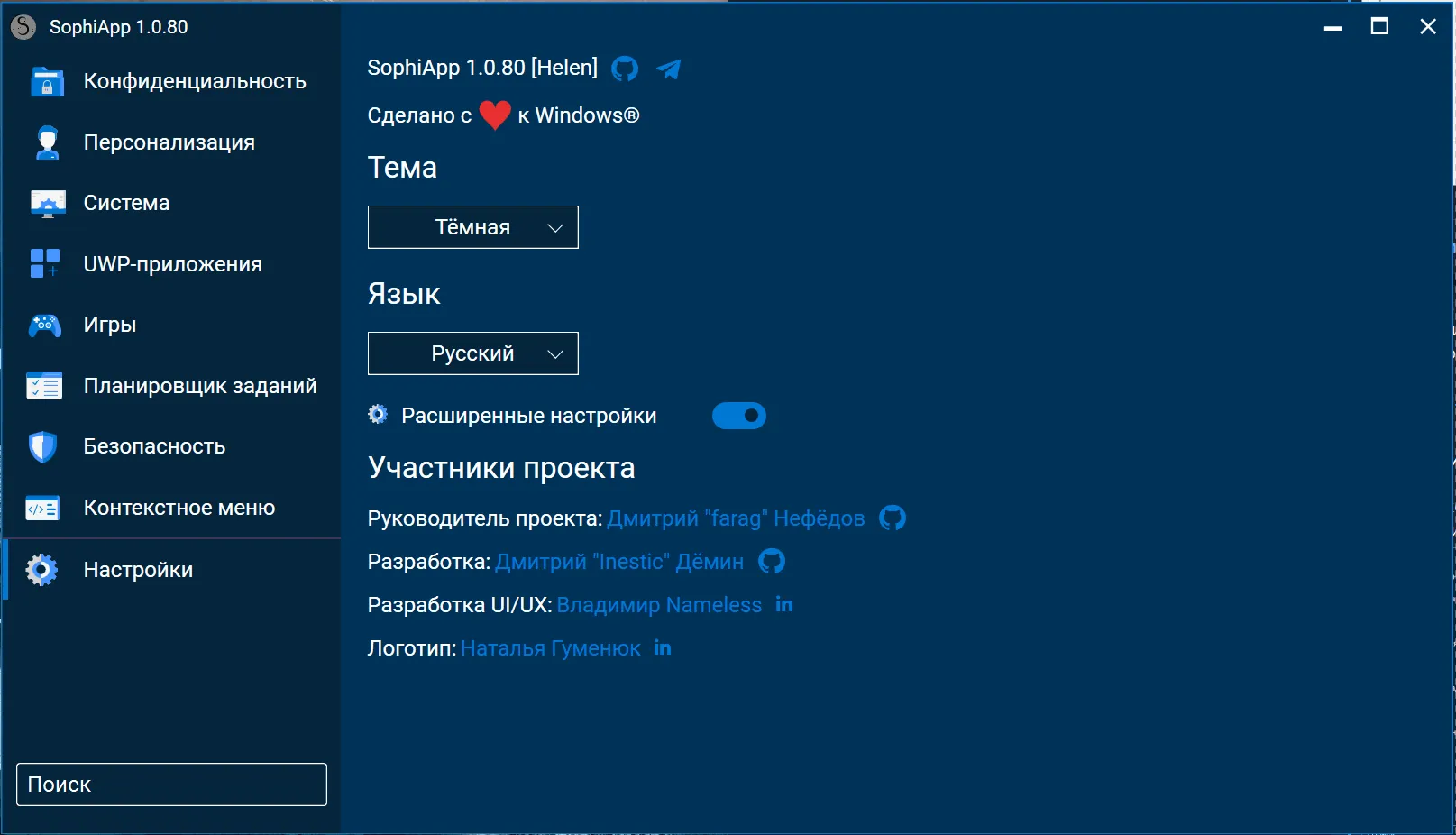Click the Игры gamepad icon

click(x=45, y=326)
